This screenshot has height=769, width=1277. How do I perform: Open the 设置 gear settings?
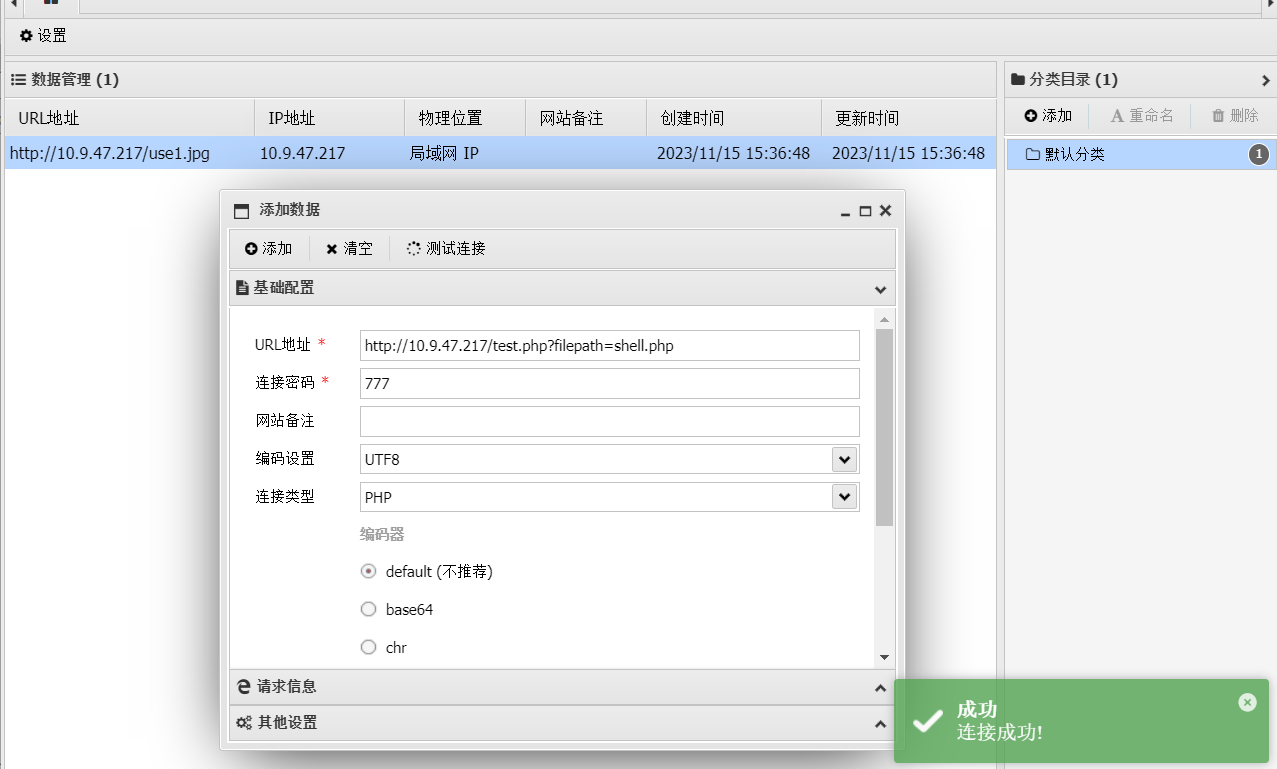[x=43, y=36]
